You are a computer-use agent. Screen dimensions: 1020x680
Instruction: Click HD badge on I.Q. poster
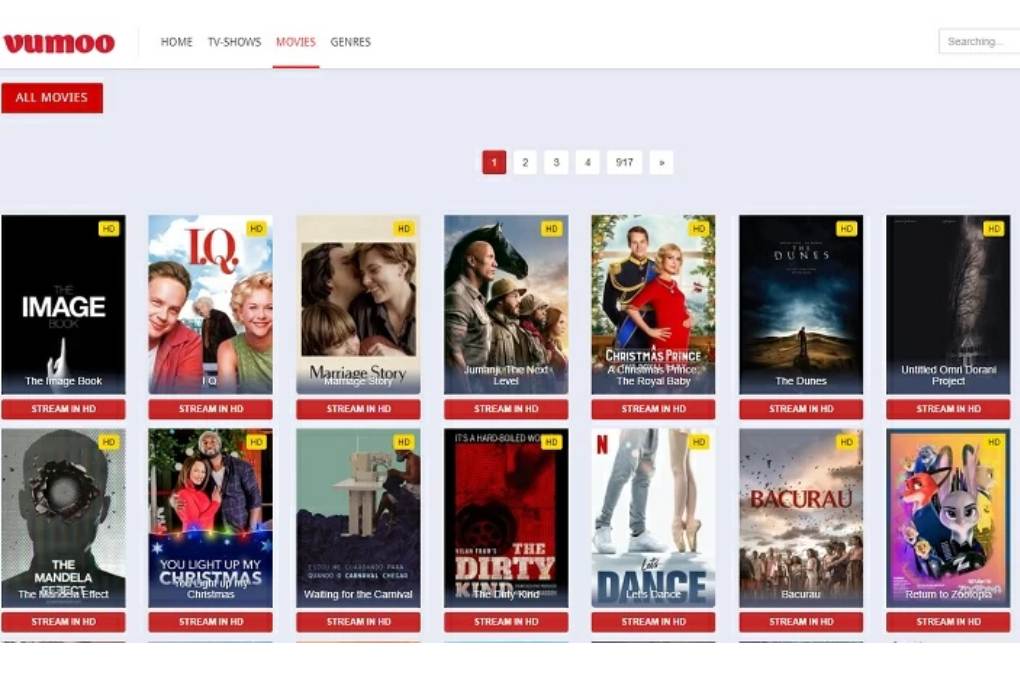pos(256,229)
